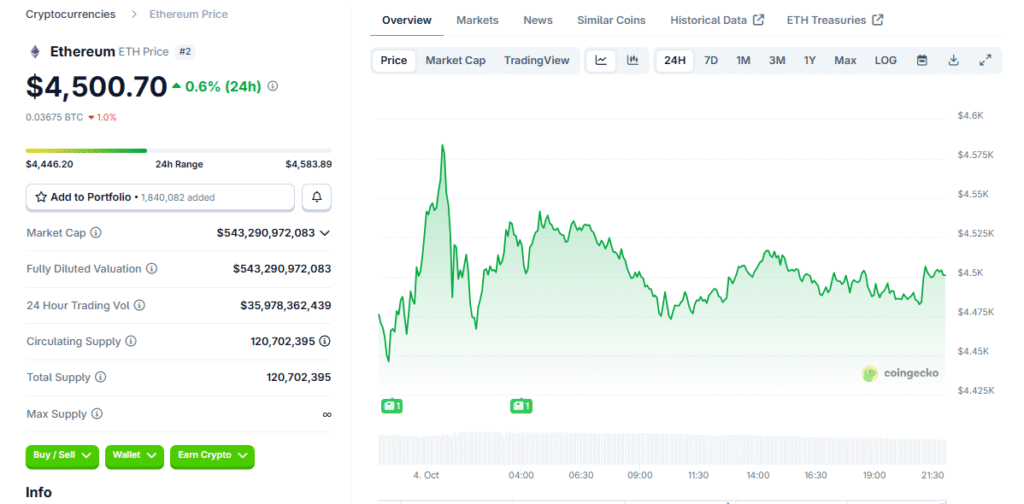Click the Market Cap info icon
Viewport: 1024px width, 504px height.
tap(96, 233)
